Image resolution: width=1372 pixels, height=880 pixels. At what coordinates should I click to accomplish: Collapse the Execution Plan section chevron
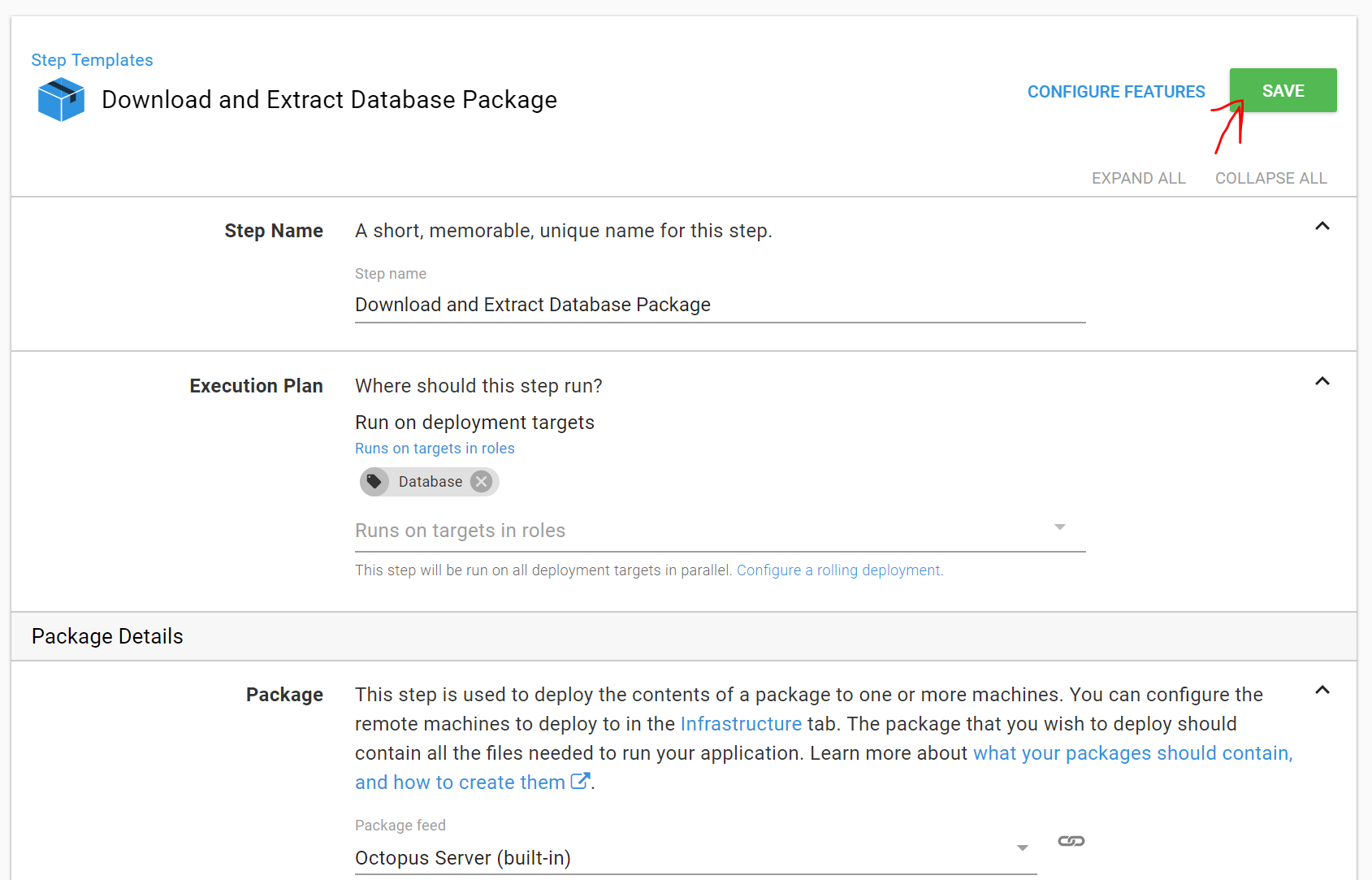coord(1322,382)
